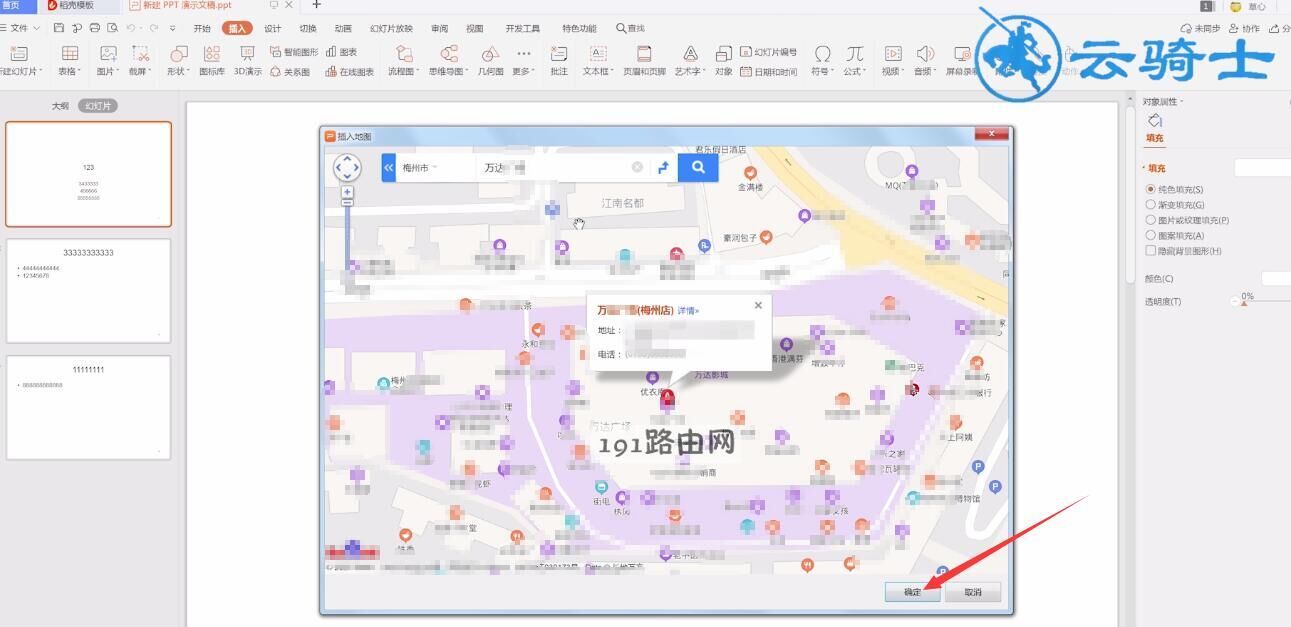Open the 图片 picture insert tool
The height and width of the screenshot is (627, 1291).
(x=108, y=59)
